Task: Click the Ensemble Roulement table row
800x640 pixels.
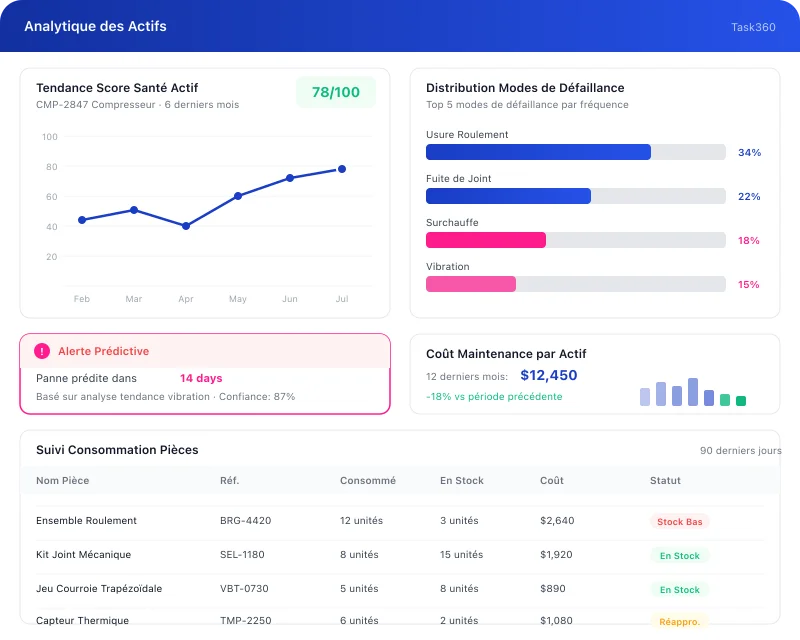Action: (x=86, y=521)
